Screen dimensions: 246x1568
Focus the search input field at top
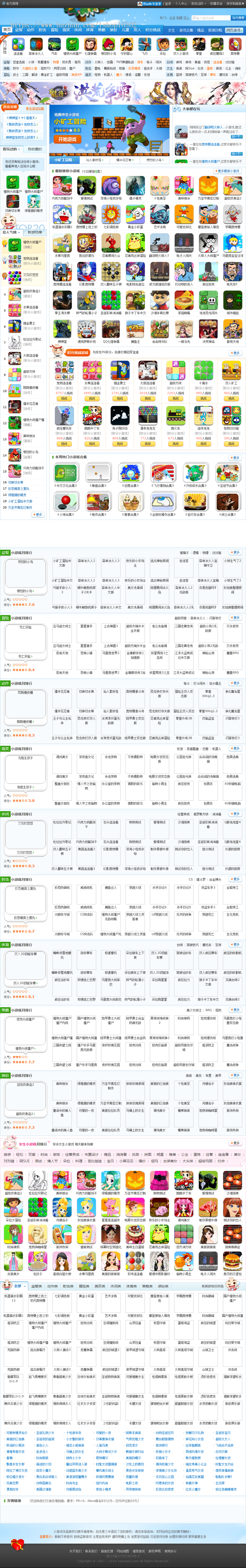coord(211,18)
